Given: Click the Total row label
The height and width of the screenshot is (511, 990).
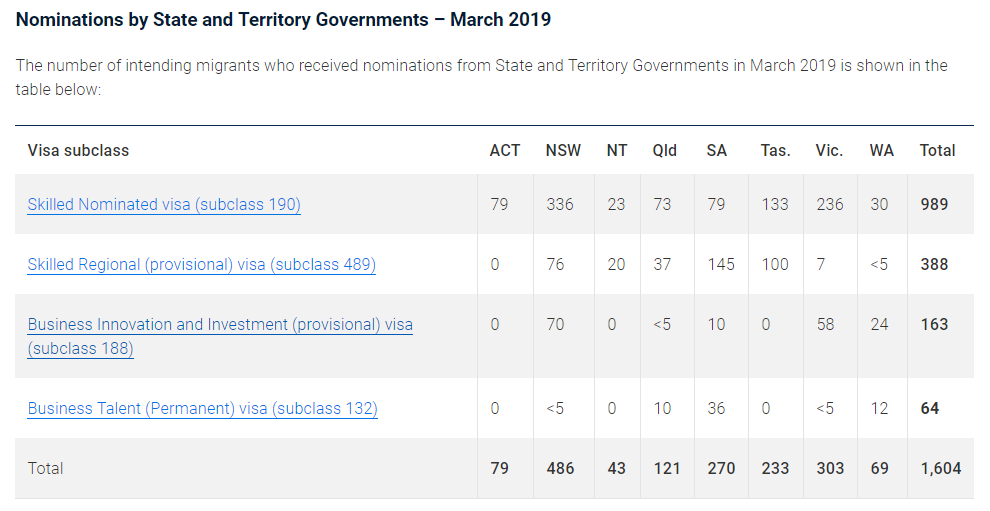Looking at the screenshot, I should point(46,468).
